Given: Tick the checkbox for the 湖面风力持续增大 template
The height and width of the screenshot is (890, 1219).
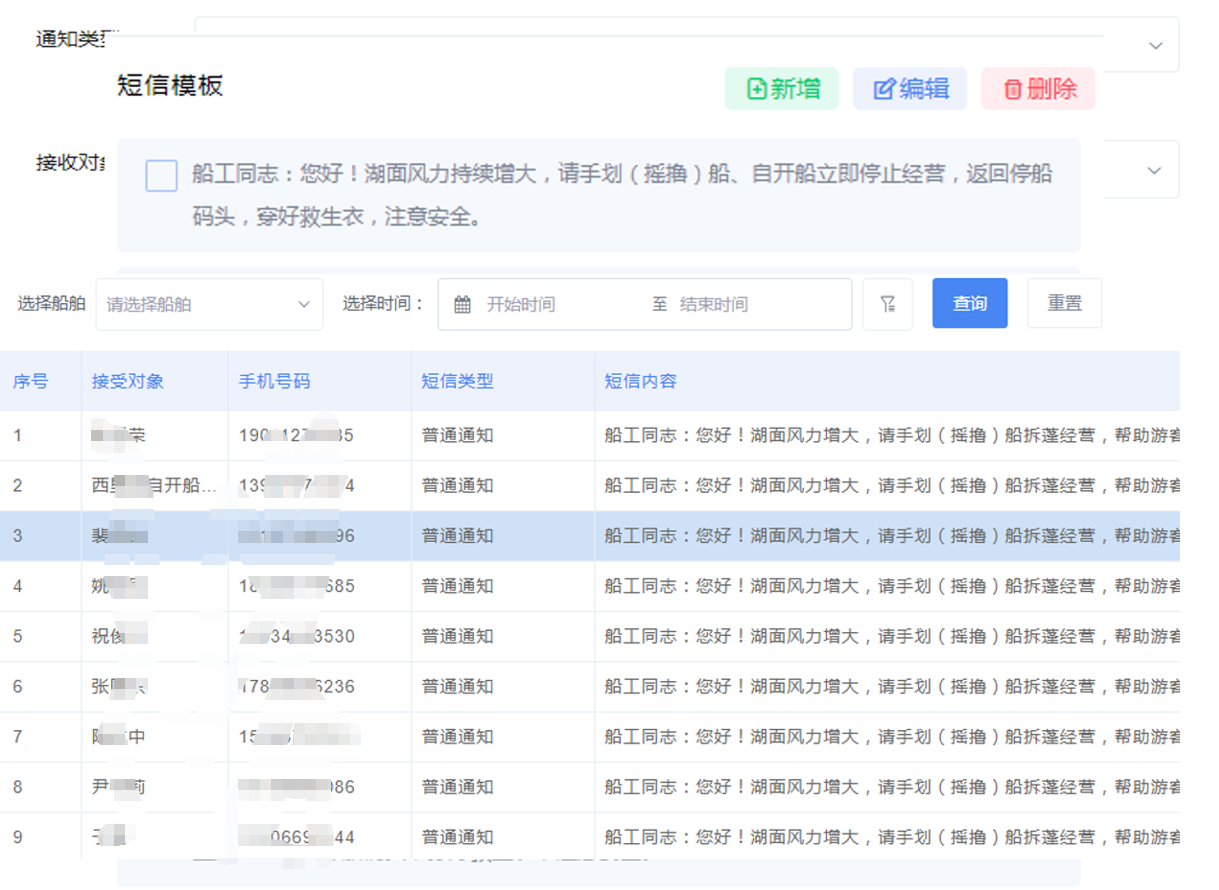Looking at the screenshot, I should coord(161,175).
